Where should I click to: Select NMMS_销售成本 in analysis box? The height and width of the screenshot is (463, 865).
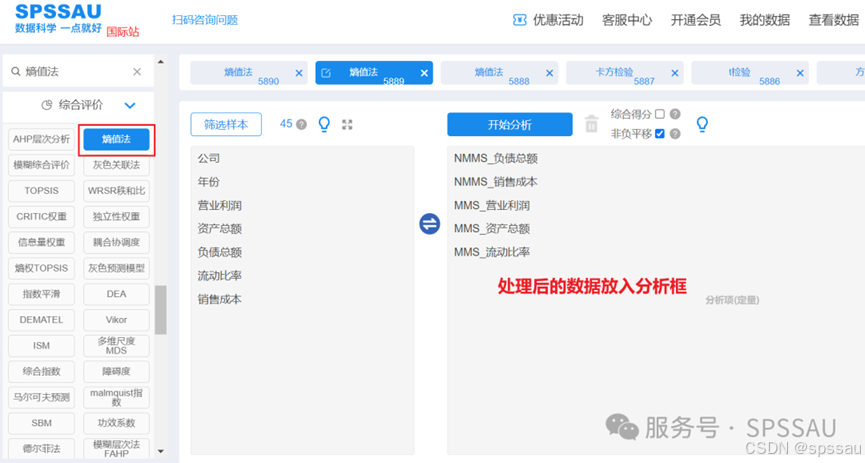[495, 182]
